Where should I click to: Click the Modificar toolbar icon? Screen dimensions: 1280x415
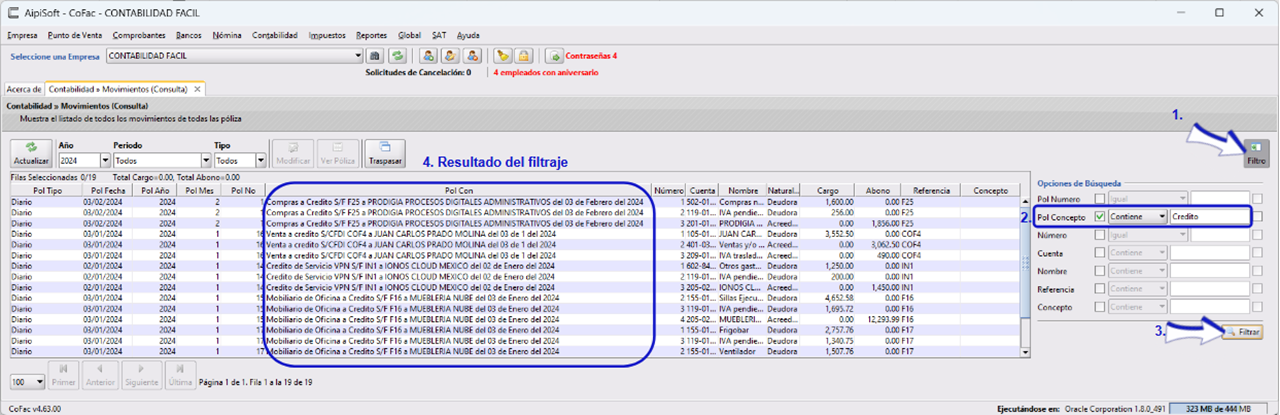(291, 152)
